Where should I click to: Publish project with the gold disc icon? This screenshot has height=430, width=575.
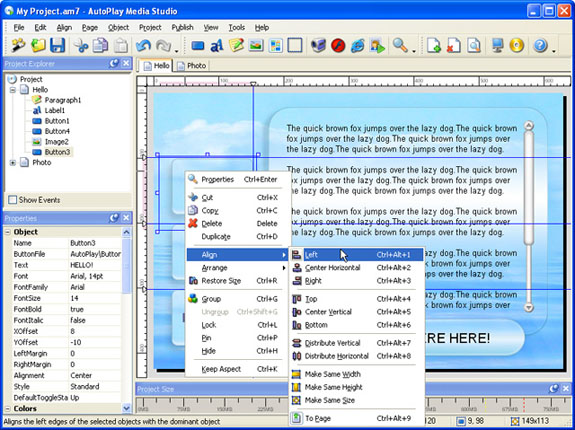[517, 46]
